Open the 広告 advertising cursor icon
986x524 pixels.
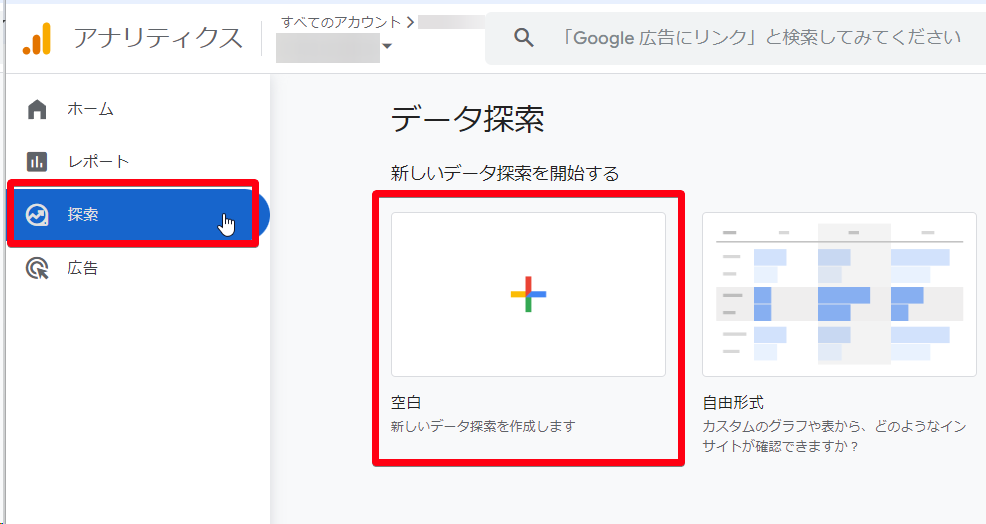point(37,269)
